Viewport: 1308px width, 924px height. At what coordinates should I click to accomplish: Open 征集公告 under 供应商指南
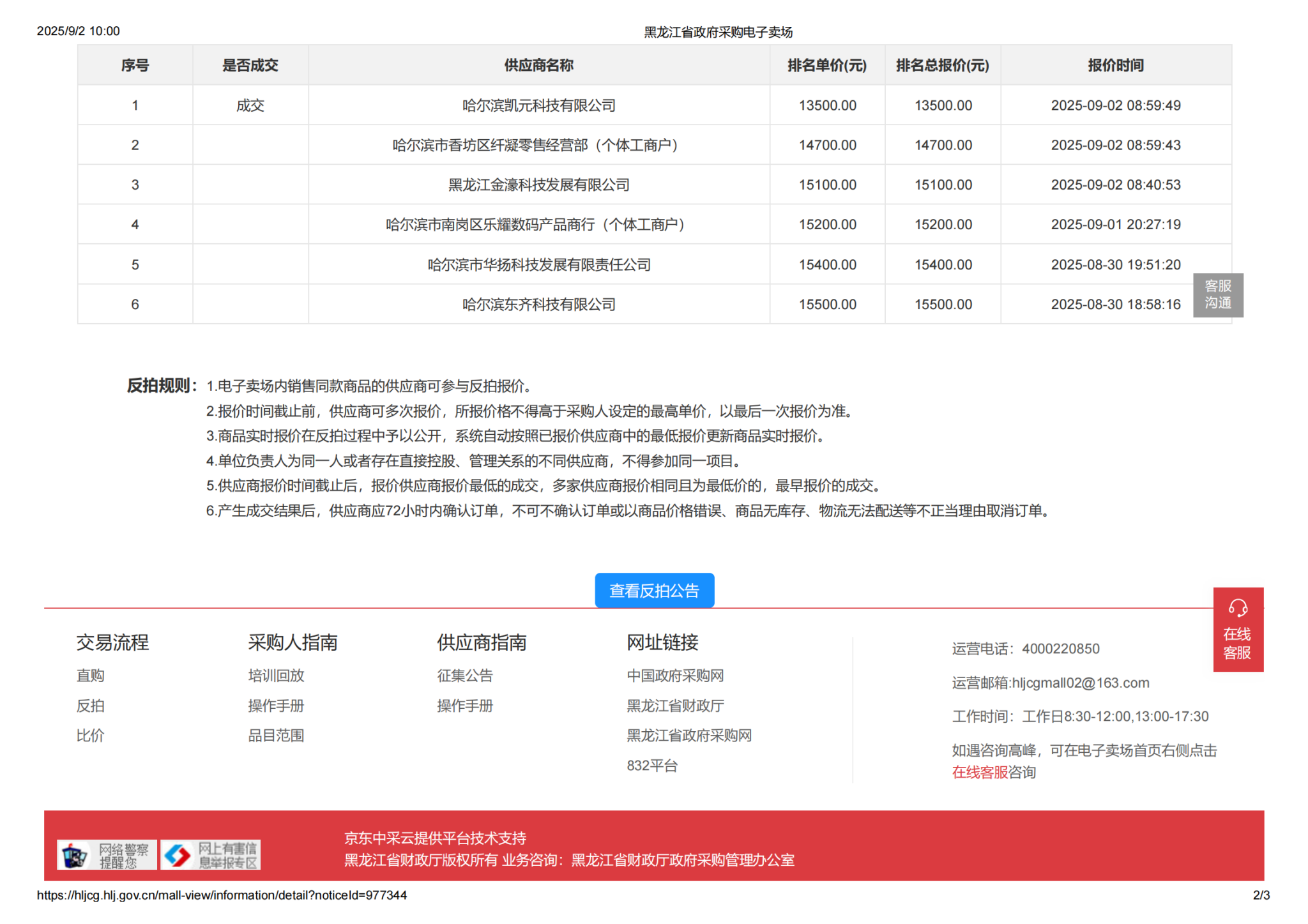pos(465,676)
